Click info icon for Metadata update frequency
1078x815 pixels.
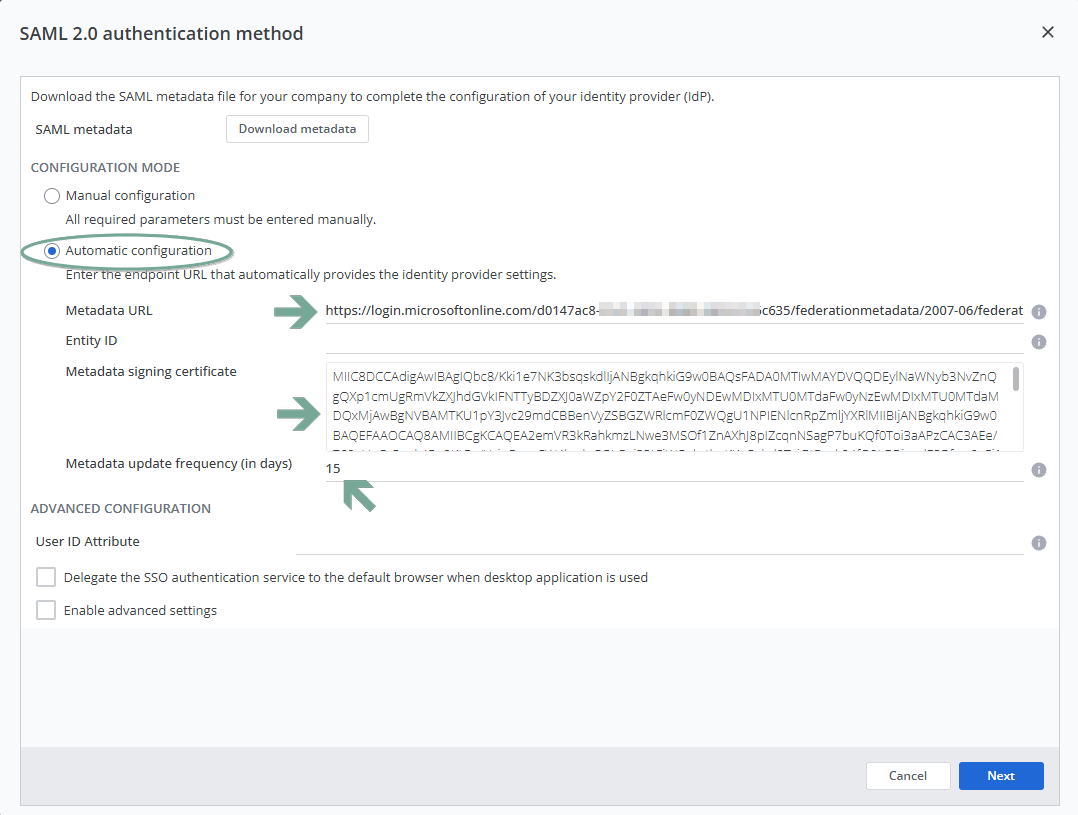pyautogui.click(x=1039, y=470)
